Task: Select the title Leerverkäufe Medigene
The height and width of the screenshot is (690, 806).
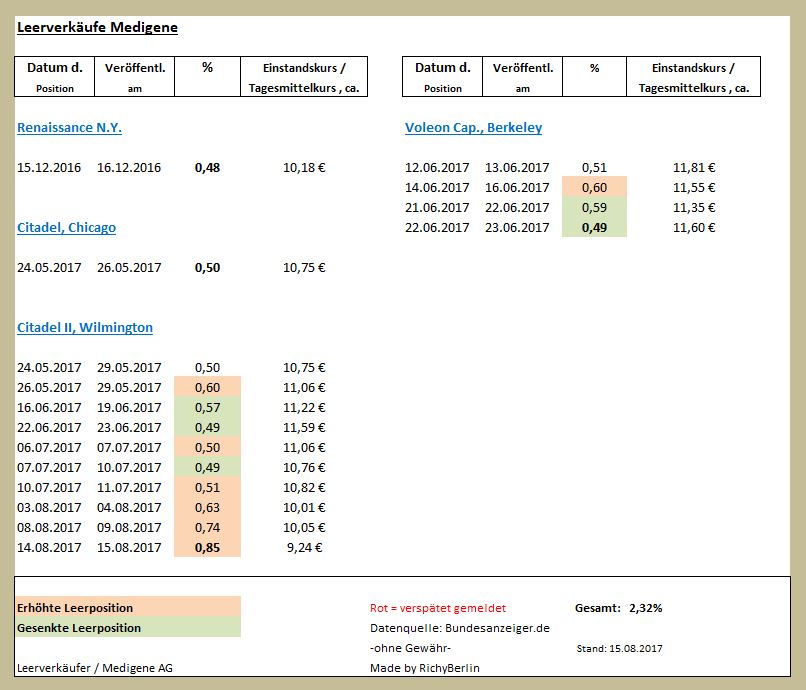Action: [96, 27]
